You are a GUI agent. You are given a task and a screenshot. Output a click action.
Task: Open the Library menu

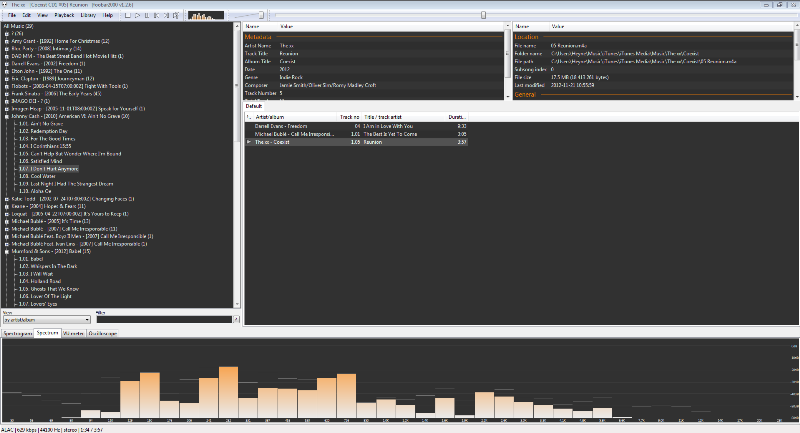click(x=88, y=16)
